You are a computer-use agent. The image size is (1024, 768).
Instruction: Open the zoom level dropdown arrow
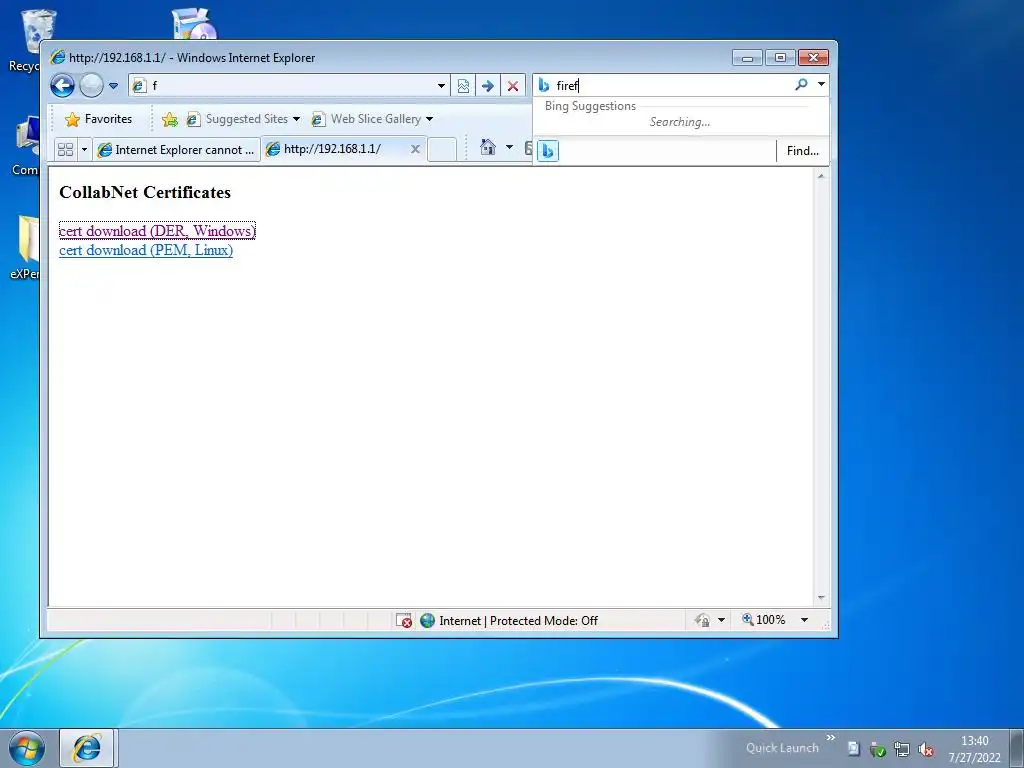coord(805,620)
